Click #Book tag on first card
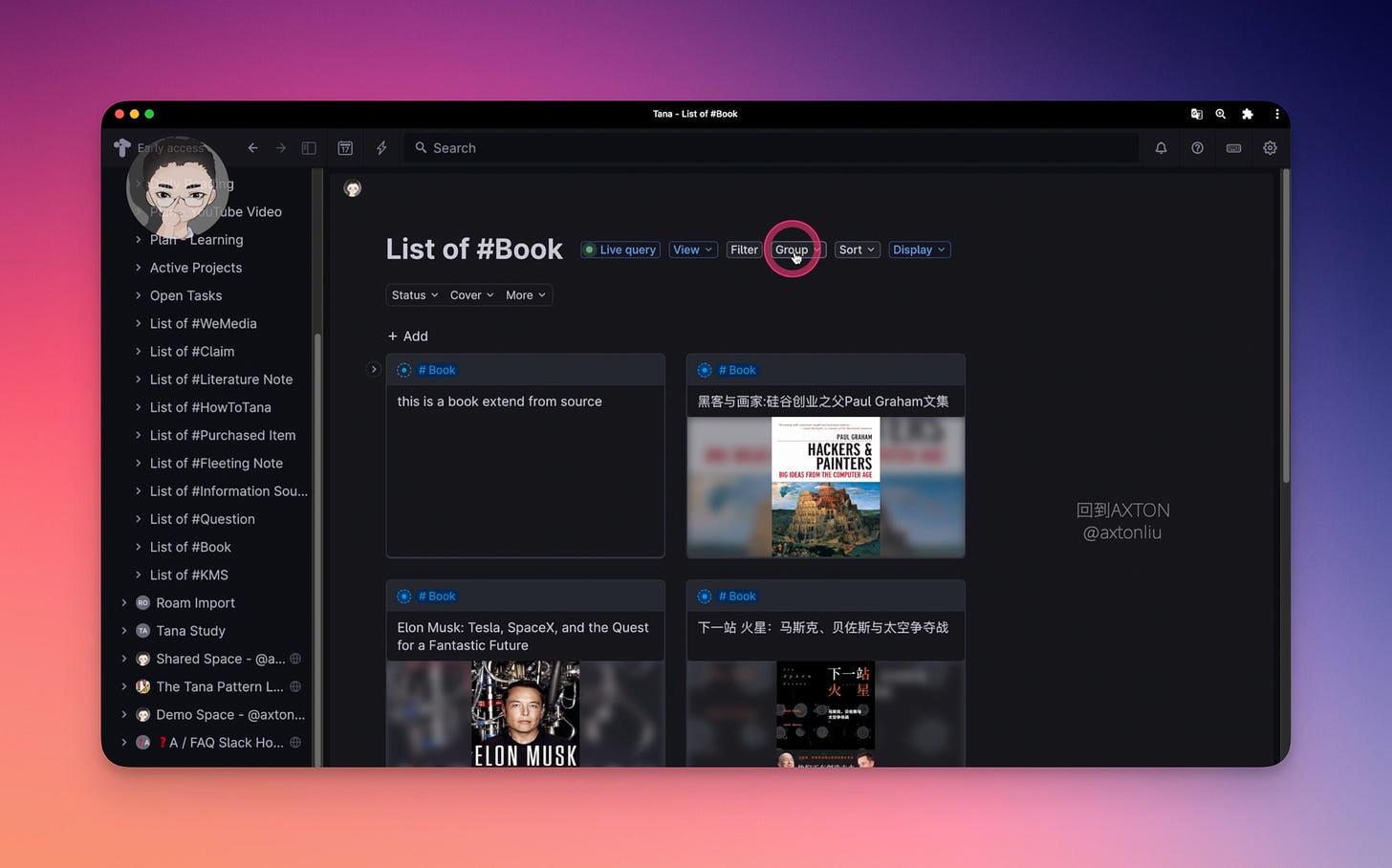 click(437, 370)
